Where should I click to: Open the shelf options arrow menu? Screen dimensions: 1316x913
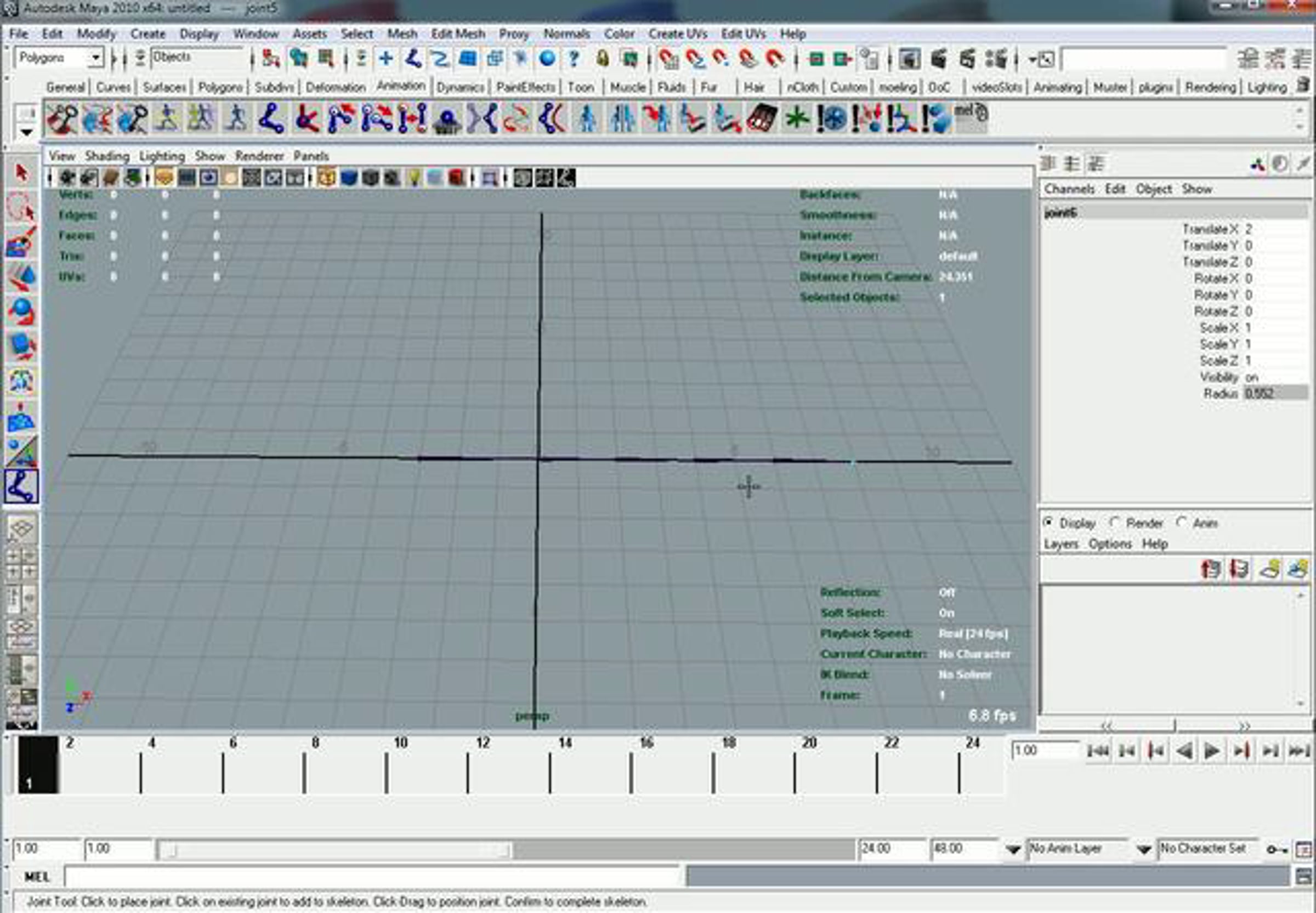pos(26,132)
